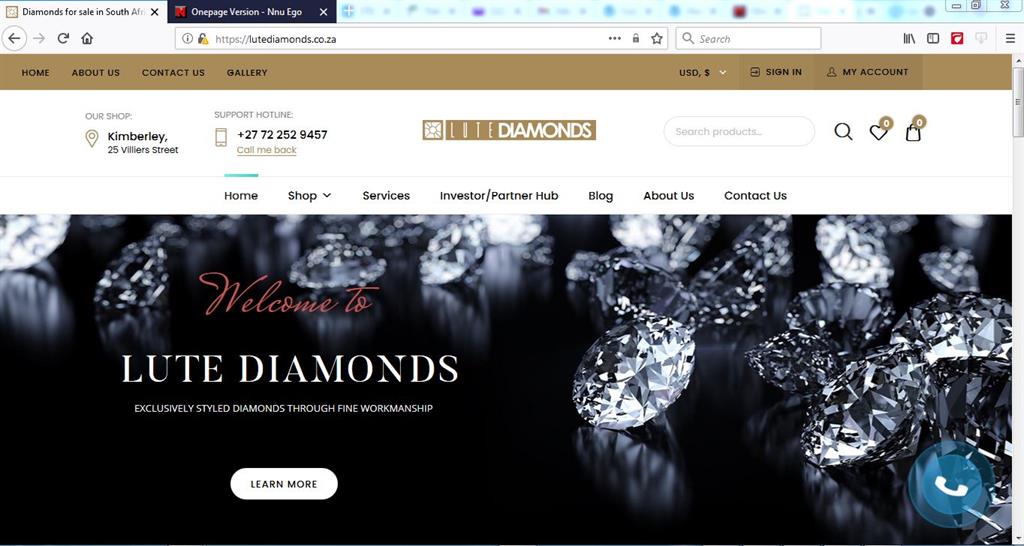Open the browser library icon
Screen dimensions: 1024x546
[909, 39]
